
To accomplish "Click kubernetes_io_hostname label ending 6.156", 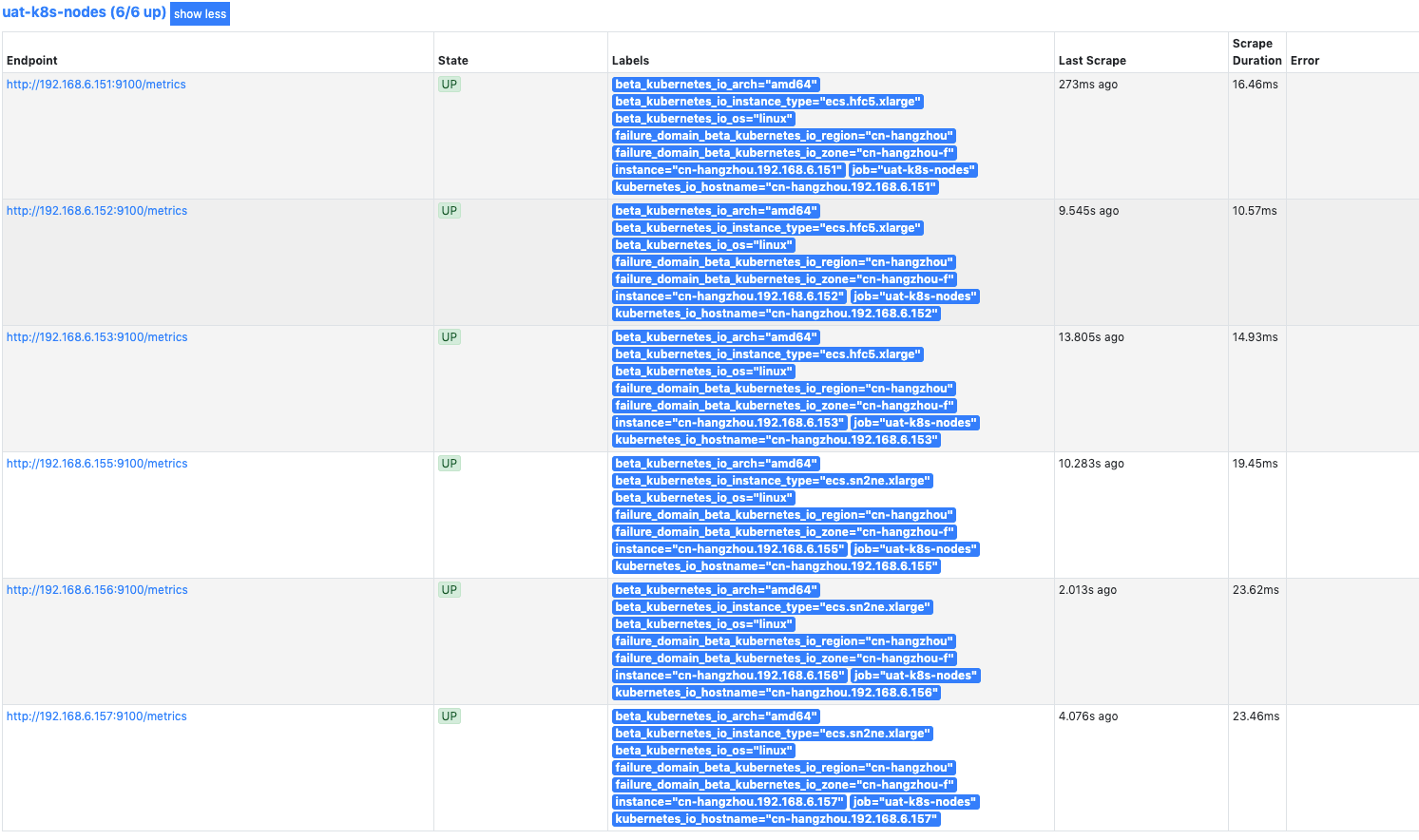I will [777, 693].
